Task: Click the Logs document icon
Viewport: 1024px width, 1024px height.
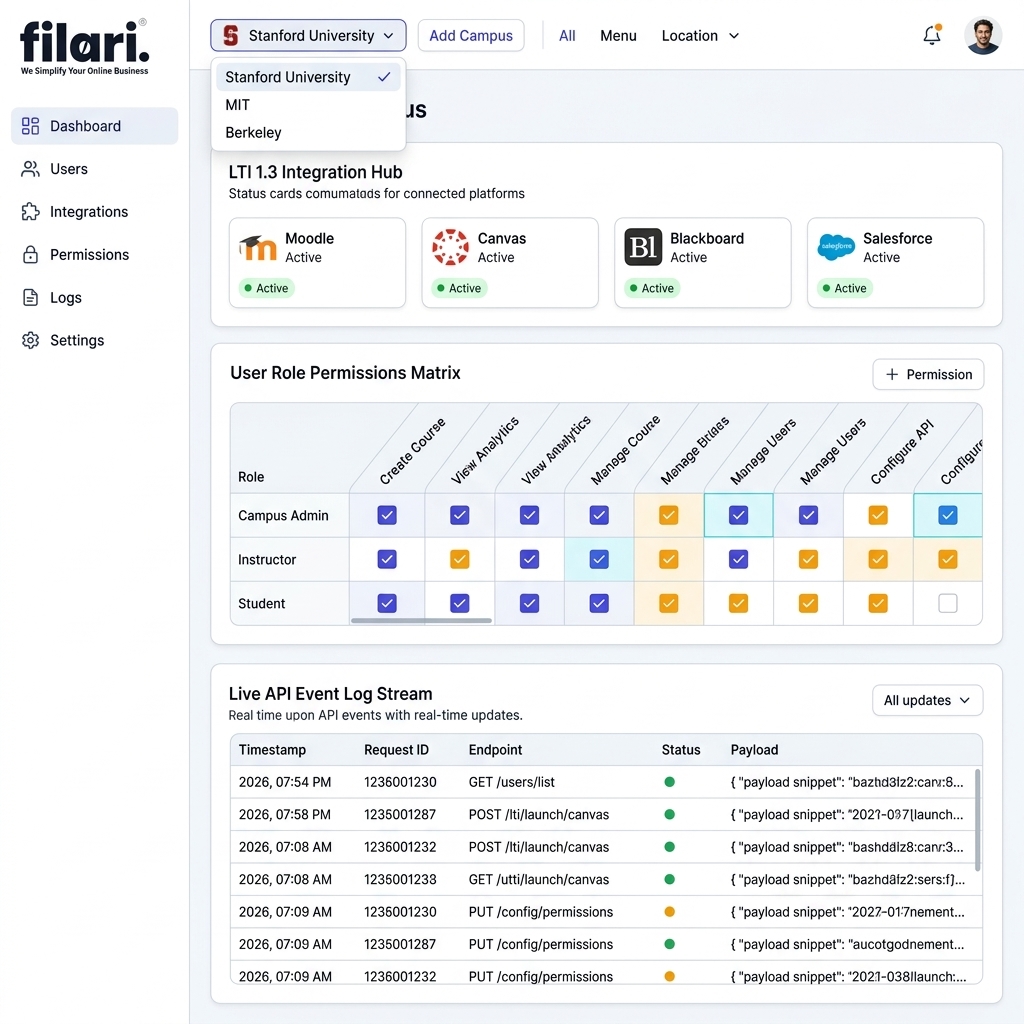Action: [x=31, y=298]
